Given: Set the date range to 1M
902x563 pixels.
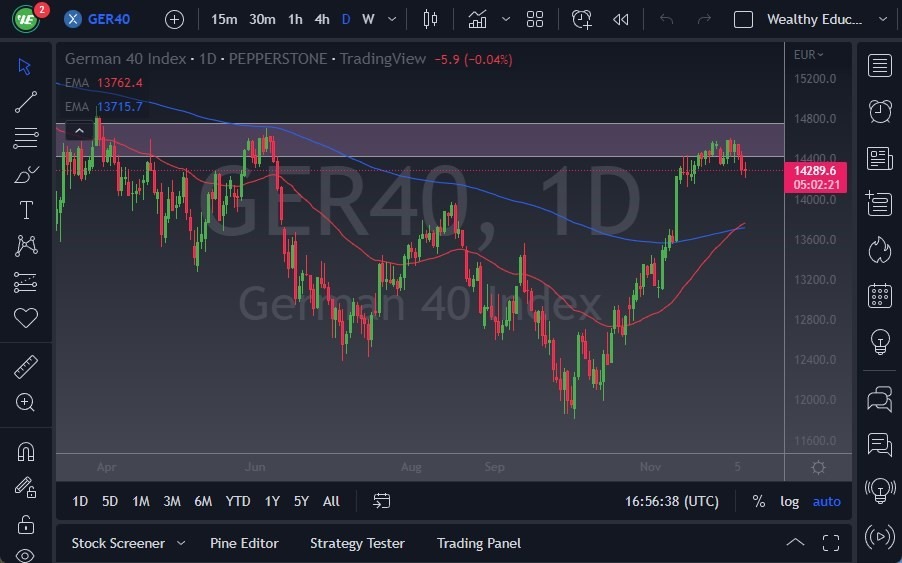Looking at the screenshot, I should (140, 501).
